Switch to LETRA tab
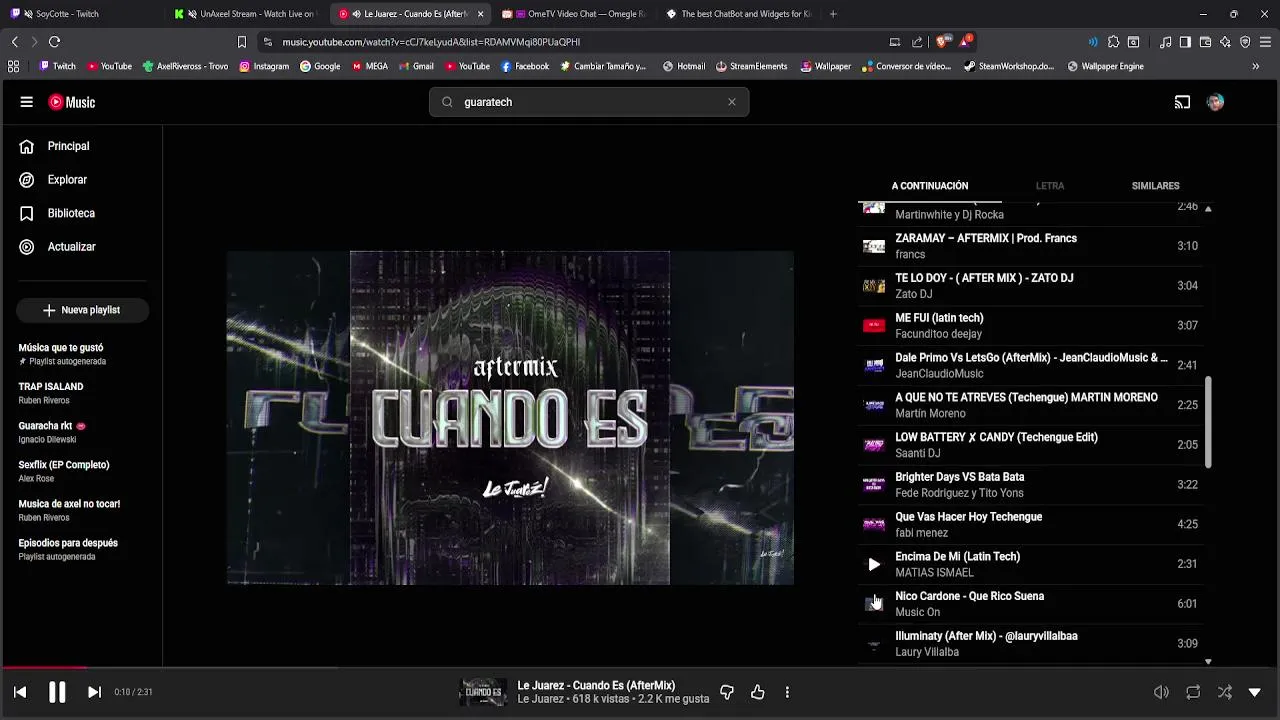This screenshot has height=720, width=1280. click(x=1050, y=186)
